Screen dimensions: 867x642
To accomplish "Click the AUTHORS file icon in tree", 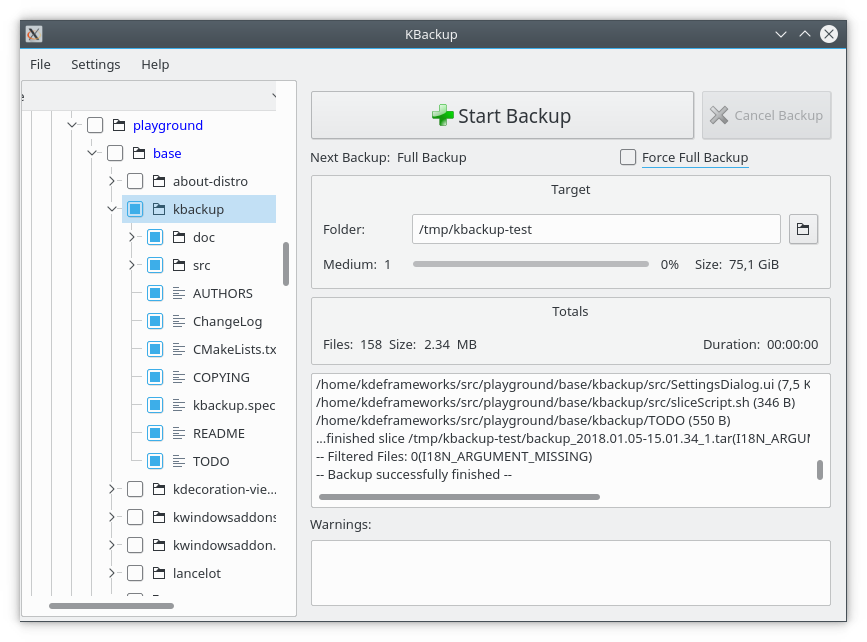I will (x=179, y=294).
